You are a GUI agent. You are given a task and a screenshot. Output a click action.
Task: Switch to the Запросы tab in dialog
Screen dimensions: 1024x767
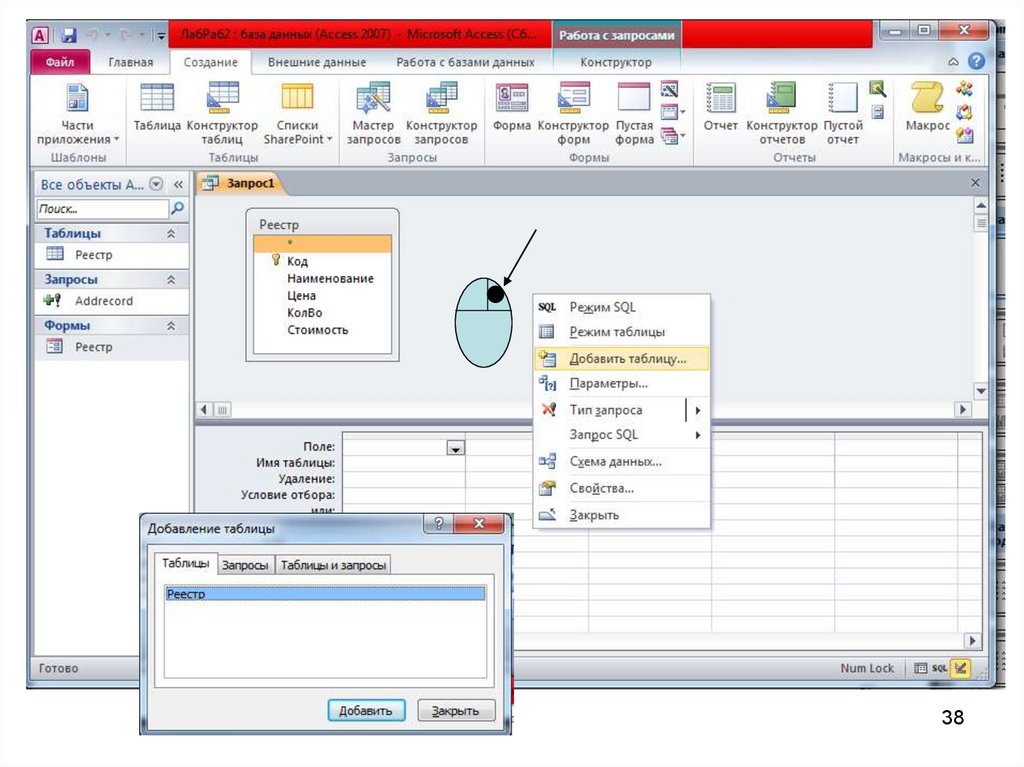point(245,565)
